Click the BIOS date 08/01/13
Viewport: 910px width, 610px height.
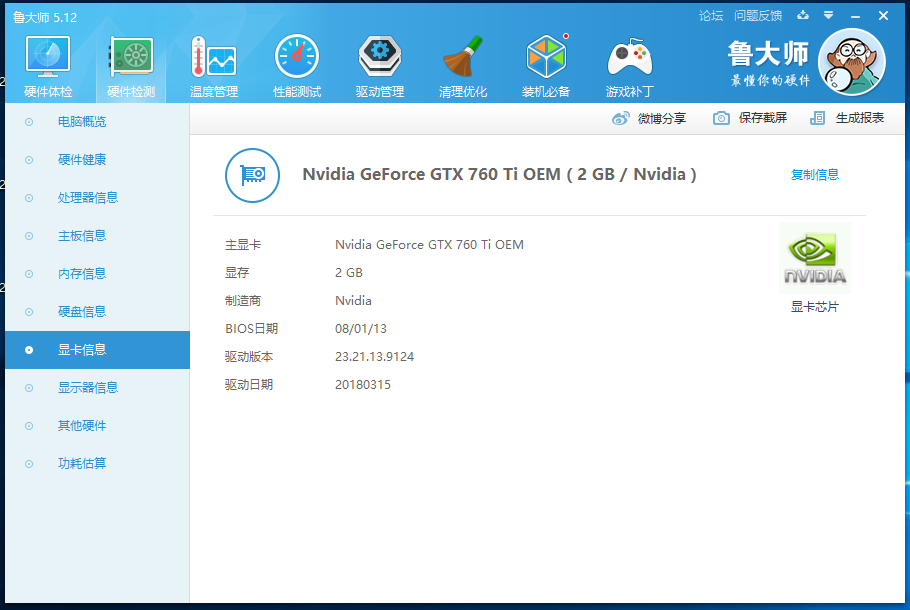(360, 329)
